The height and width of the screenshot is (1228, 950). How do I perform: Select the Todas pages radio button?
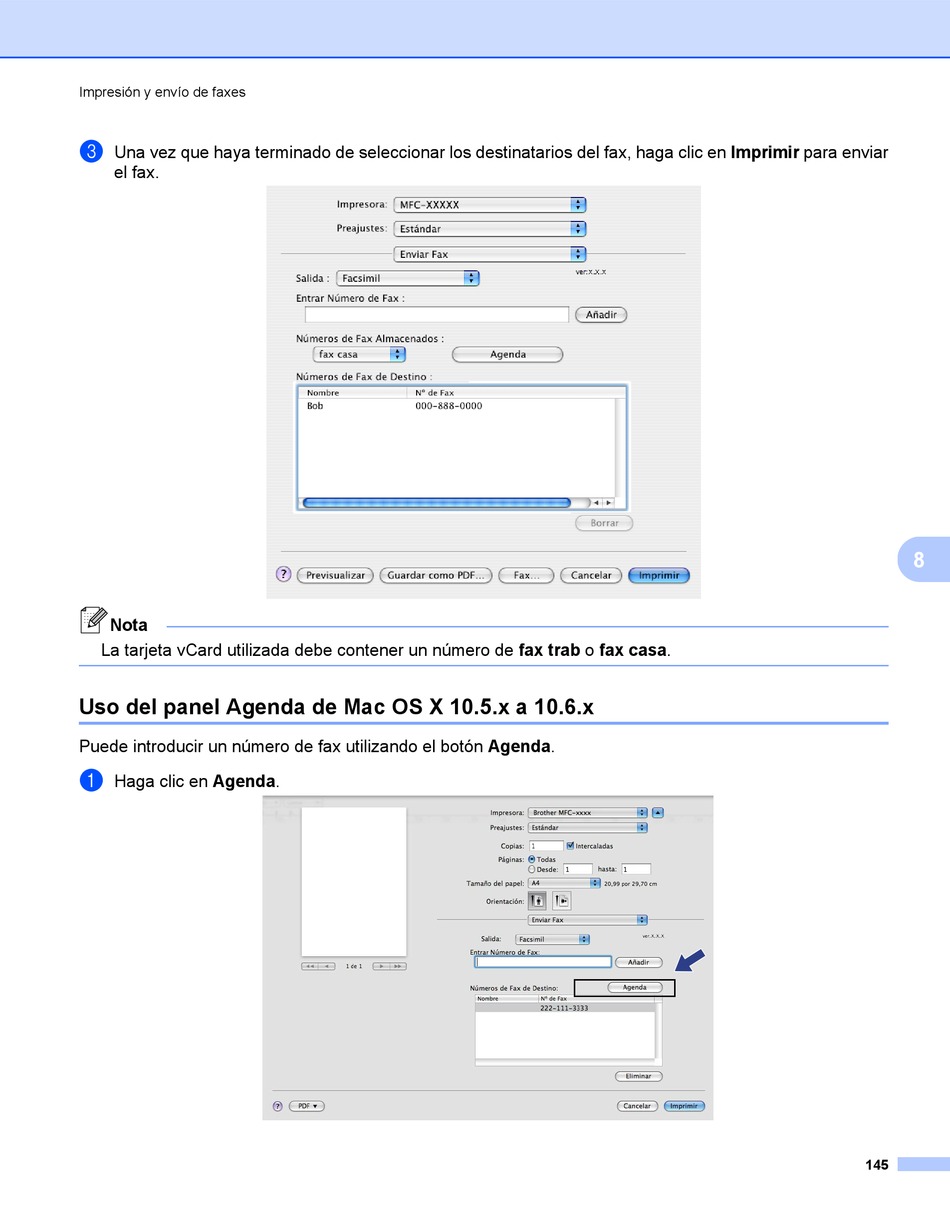[x=532, y=859]
